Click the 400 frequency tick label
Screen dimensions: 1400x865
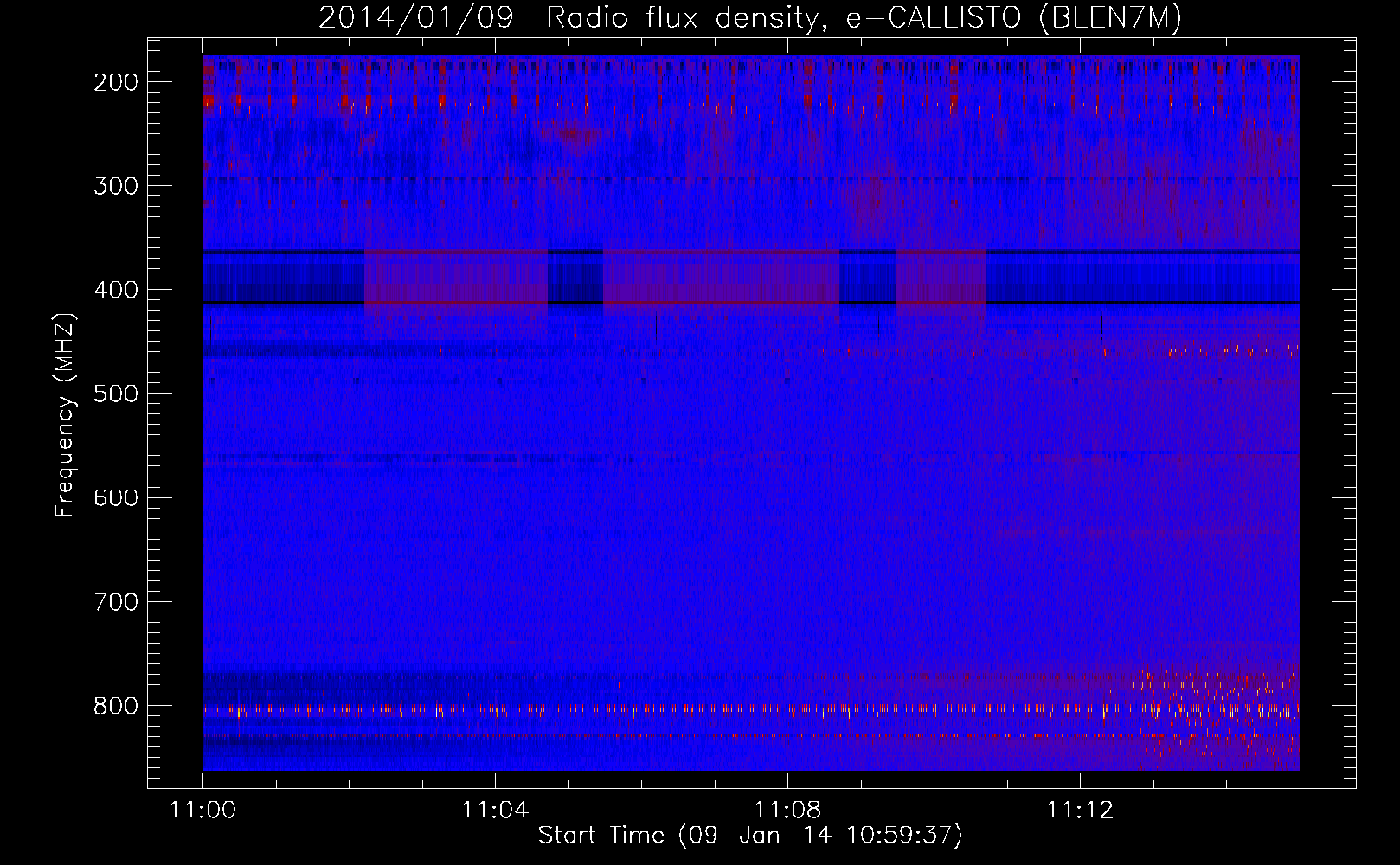point(115,290)
